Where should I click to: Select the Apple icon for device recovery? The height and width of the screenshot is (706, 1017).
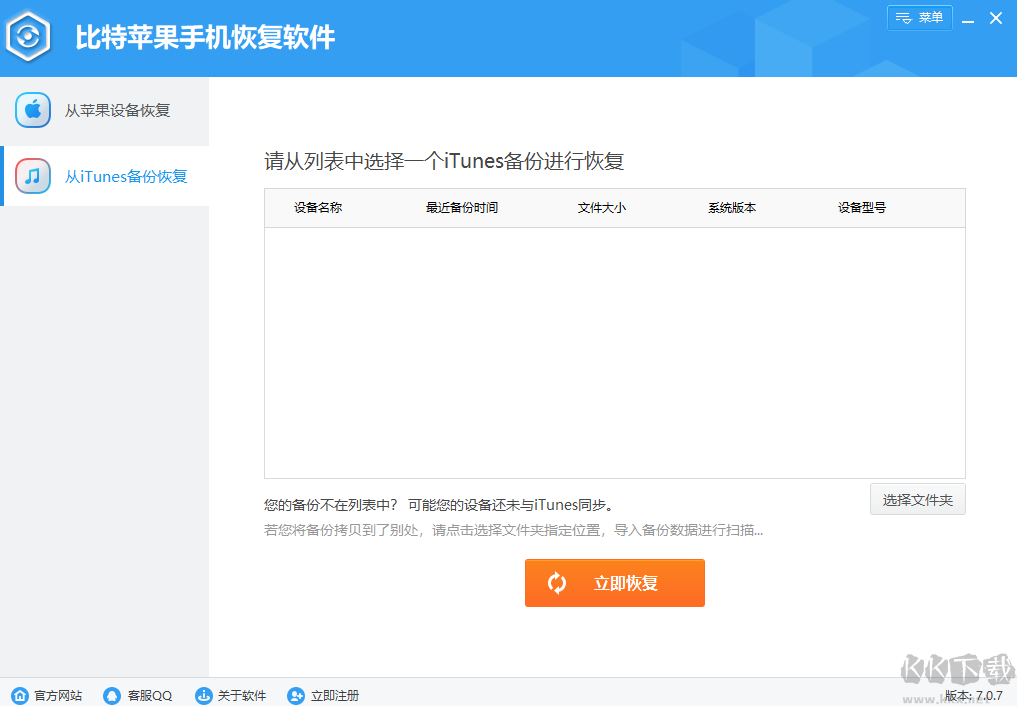(x=33, y=110)
